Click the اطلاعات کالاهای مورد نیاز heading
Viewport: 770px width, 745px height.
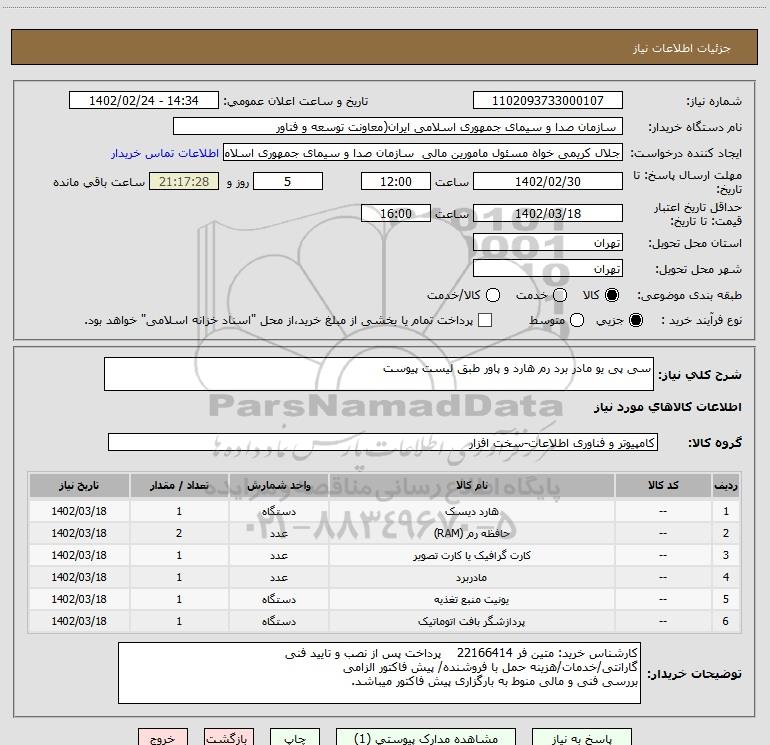click(x=667, y=407)
